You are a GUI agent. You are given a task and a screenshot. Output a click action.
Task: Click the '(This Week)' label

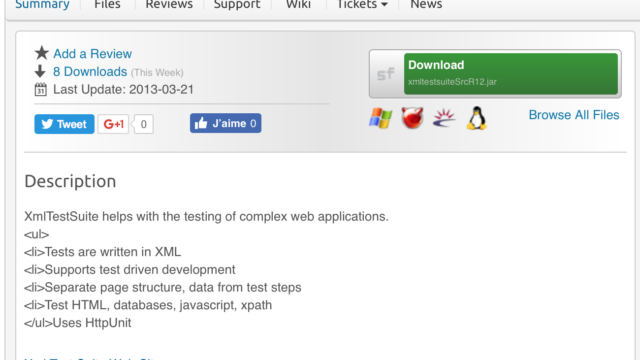(x=157, y=73)
